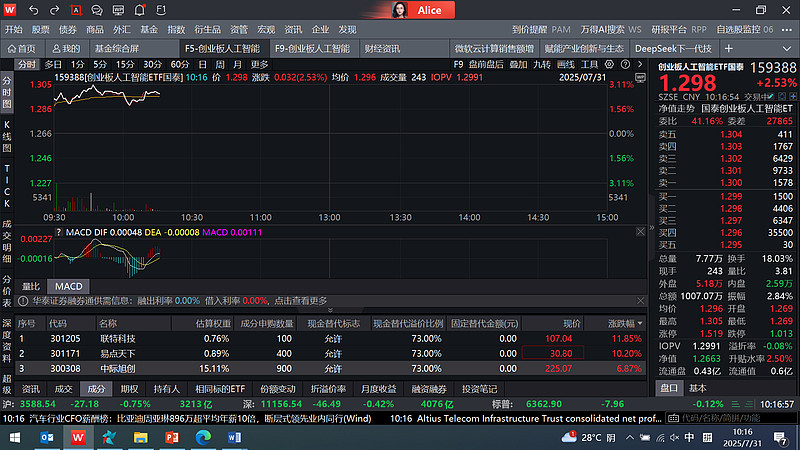Close the 华泰证券 info notice bar

click(x=640, y=301)
